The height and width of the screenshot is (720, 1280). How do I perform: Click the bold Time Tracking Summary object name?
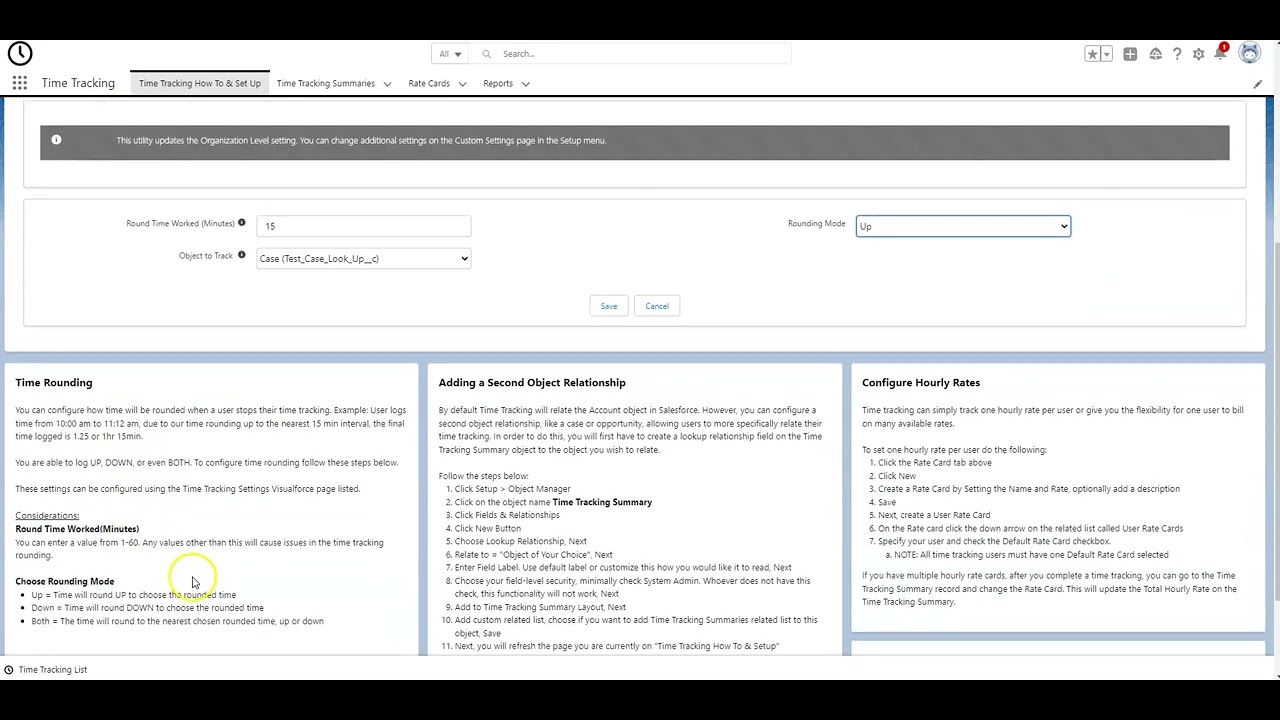pos(602,502)
